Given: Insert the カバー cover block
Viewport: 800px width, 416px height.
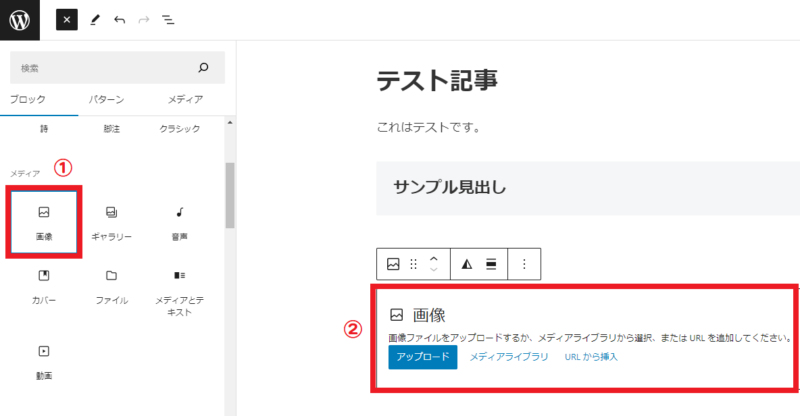Looking at the screenshot, I should pos(44,285).
